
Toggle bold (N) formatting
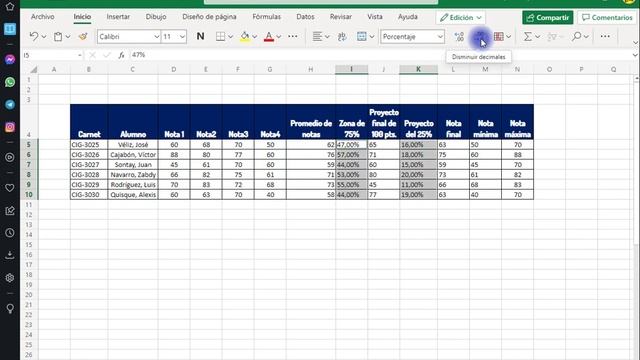[x=200, y=36]
